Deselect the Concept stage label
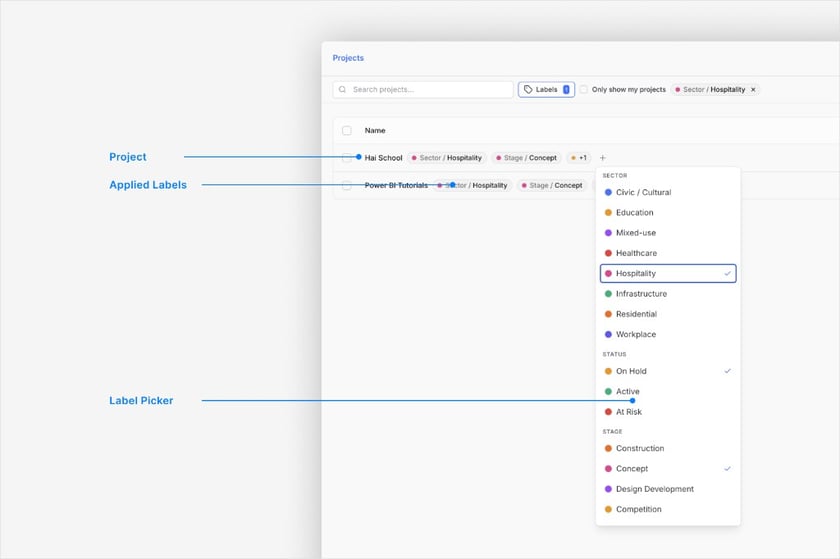 point(668,468)
